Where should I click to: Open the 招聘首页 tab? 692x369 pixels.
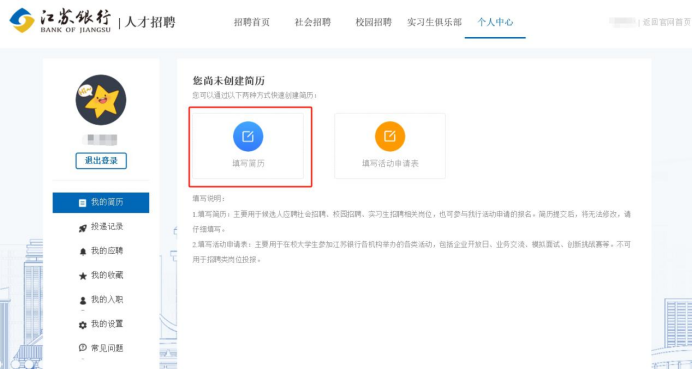click(x=252, y=22)
